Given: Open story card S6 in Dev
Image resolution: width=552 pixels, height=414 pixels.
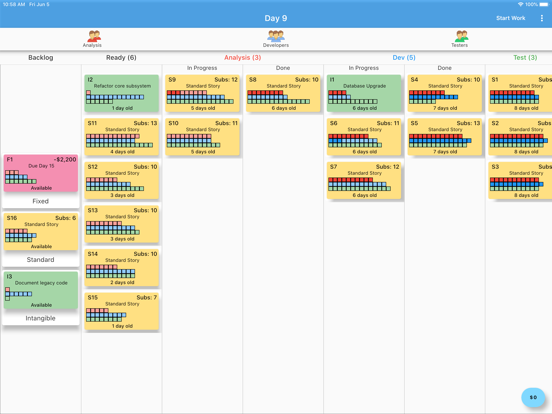Looking at the screenshot, I should coord(364,137).
